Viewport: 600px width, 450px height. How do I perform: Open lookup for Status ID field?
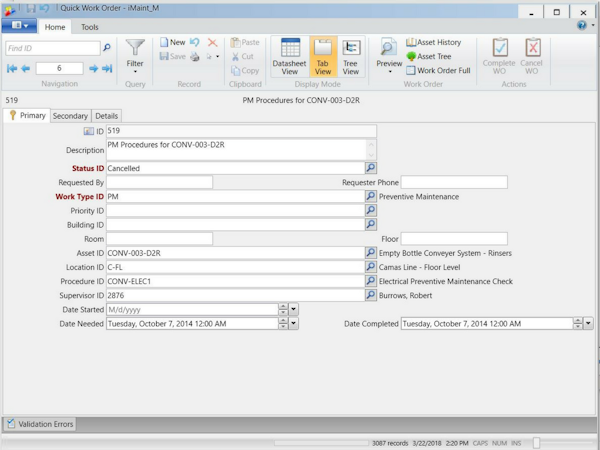tap(370, 169)
